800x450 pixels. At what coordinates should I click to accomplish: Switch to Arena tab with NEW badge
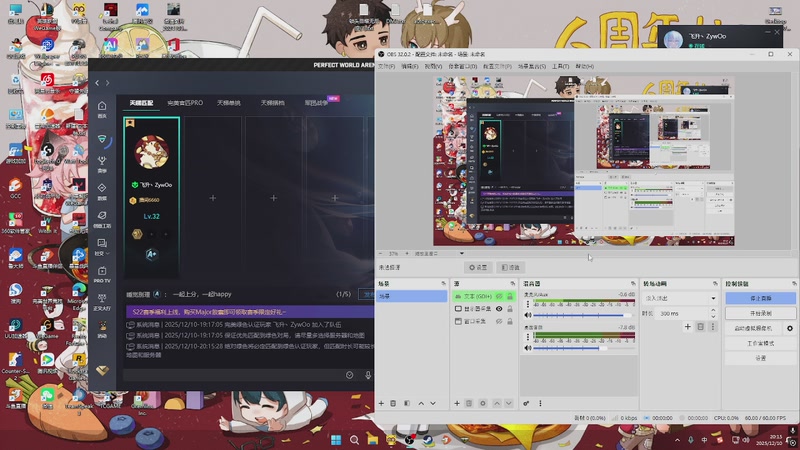[316, 103]
